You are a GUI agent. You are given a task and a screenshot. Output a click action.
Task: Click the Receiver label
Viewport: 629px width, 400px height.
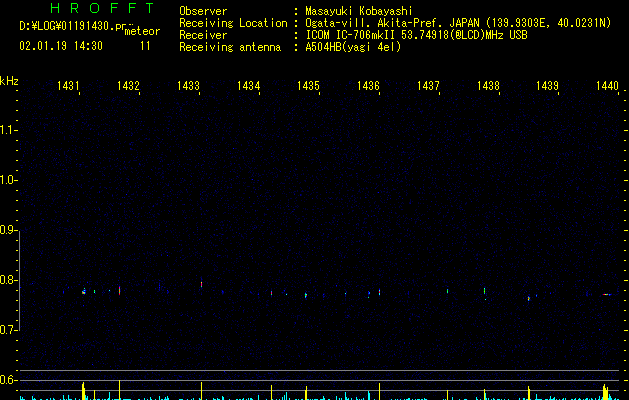[x=203, y=35]
